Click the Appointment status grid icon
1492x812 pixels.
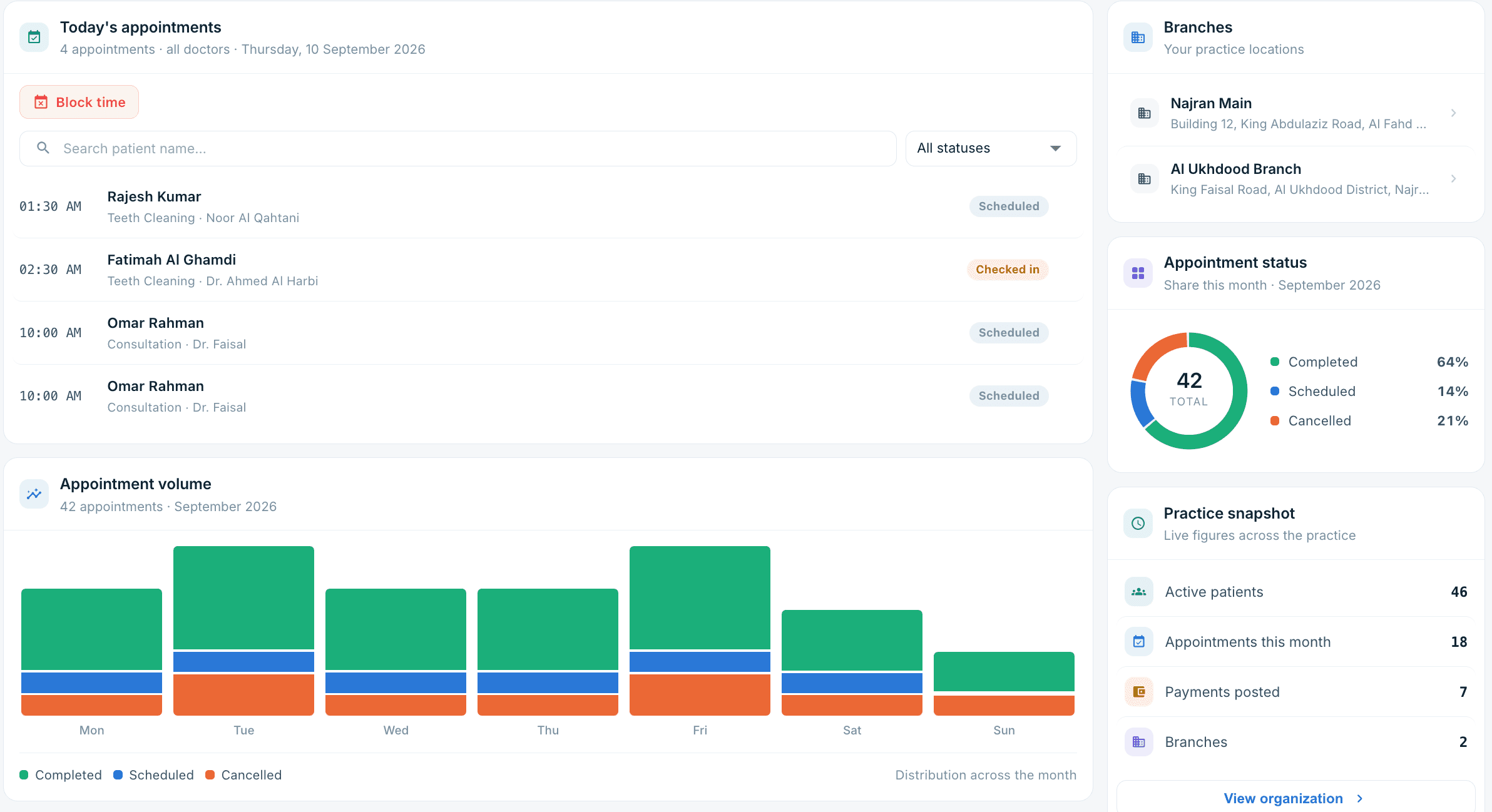pos(1138,273)
